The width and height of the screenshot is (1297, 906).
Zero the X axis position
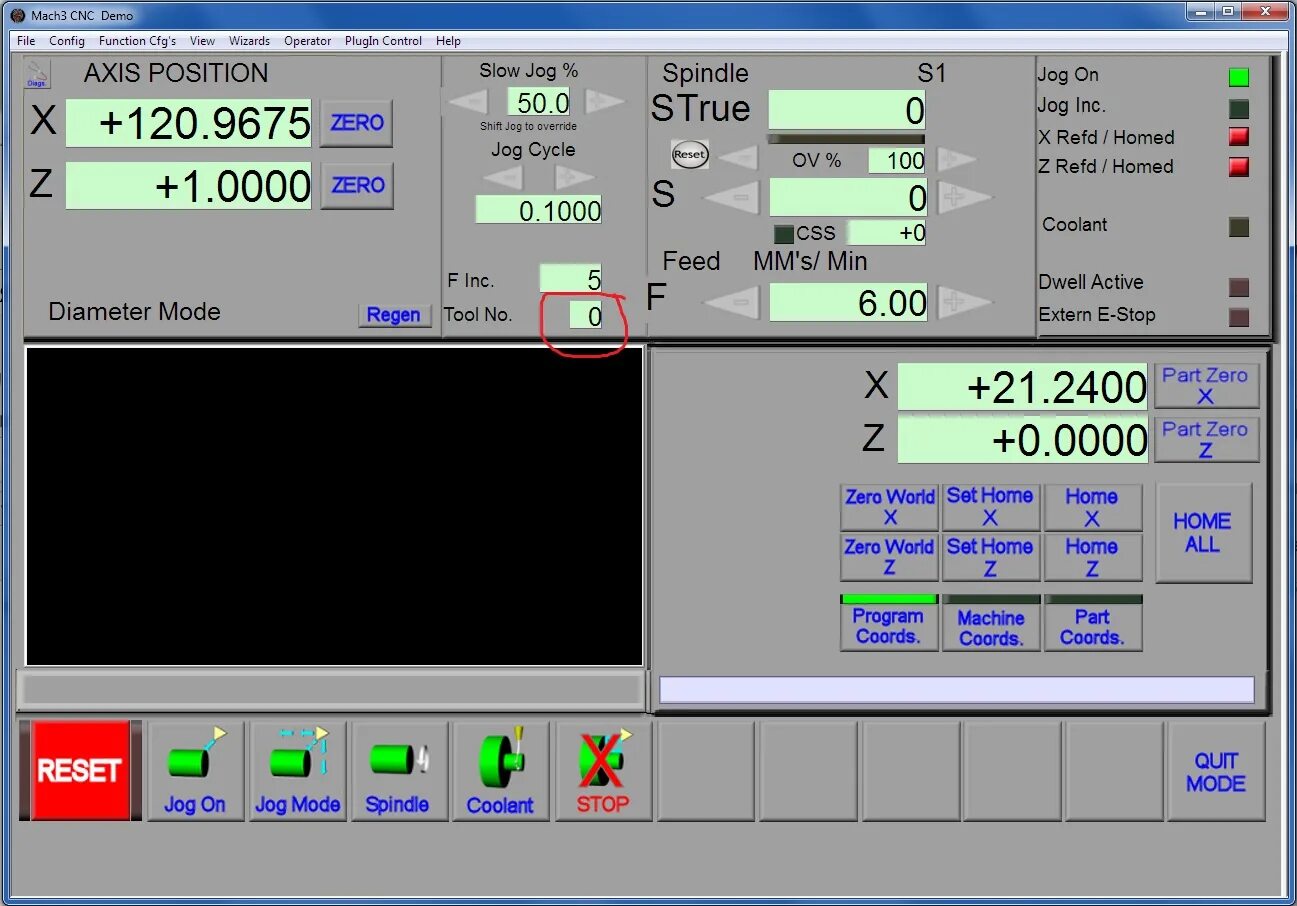(x=357, y=123)
